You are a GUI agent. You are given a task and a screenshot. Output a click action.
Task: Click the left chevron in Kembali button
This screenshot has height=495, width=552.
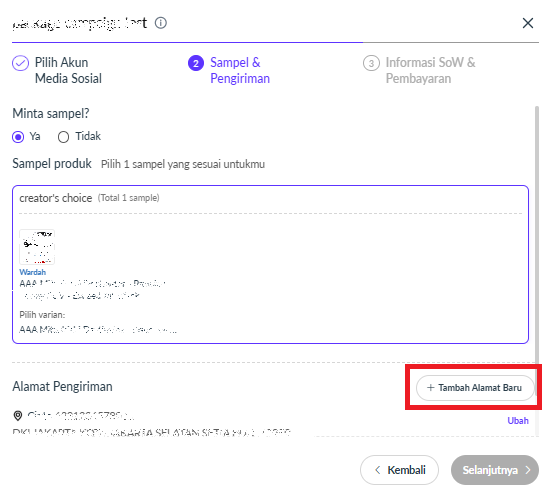coord(378,470)
